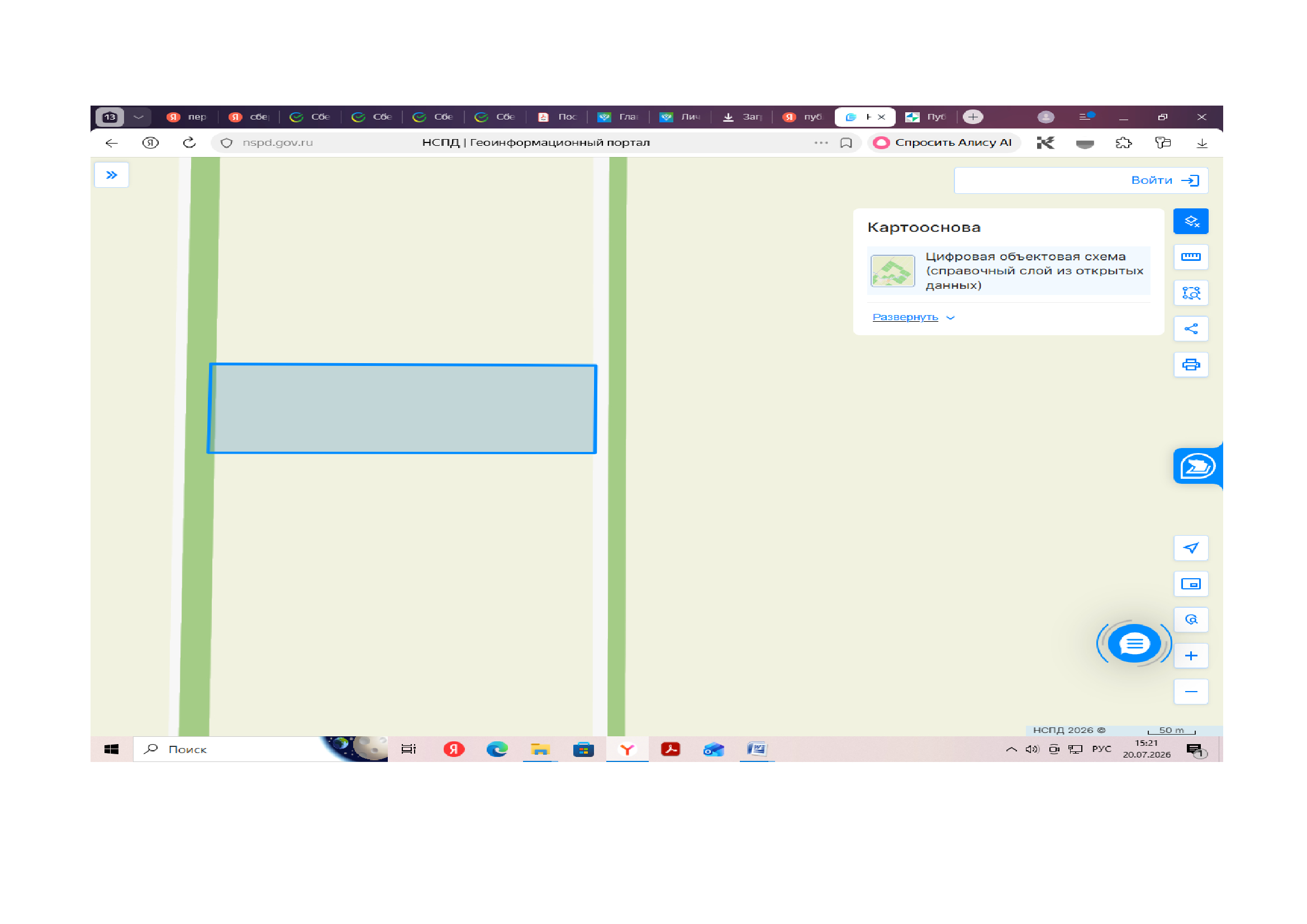This screenshot has height=924, width=1307.
Task: Expand the left sidebar with double chevron
Action: tap(112, 175)
